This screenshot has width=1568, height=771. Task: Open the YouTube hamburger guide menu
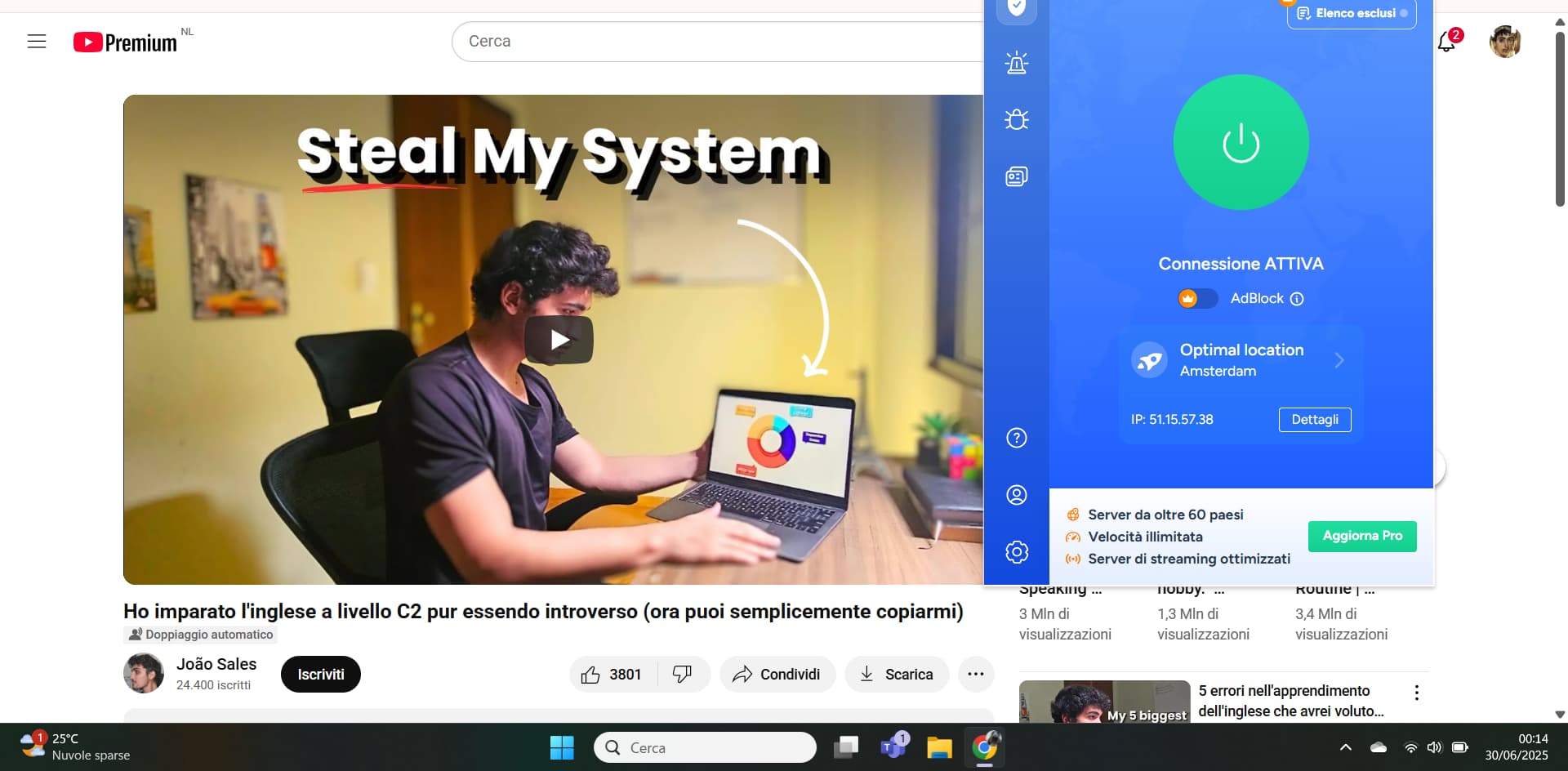37,42
